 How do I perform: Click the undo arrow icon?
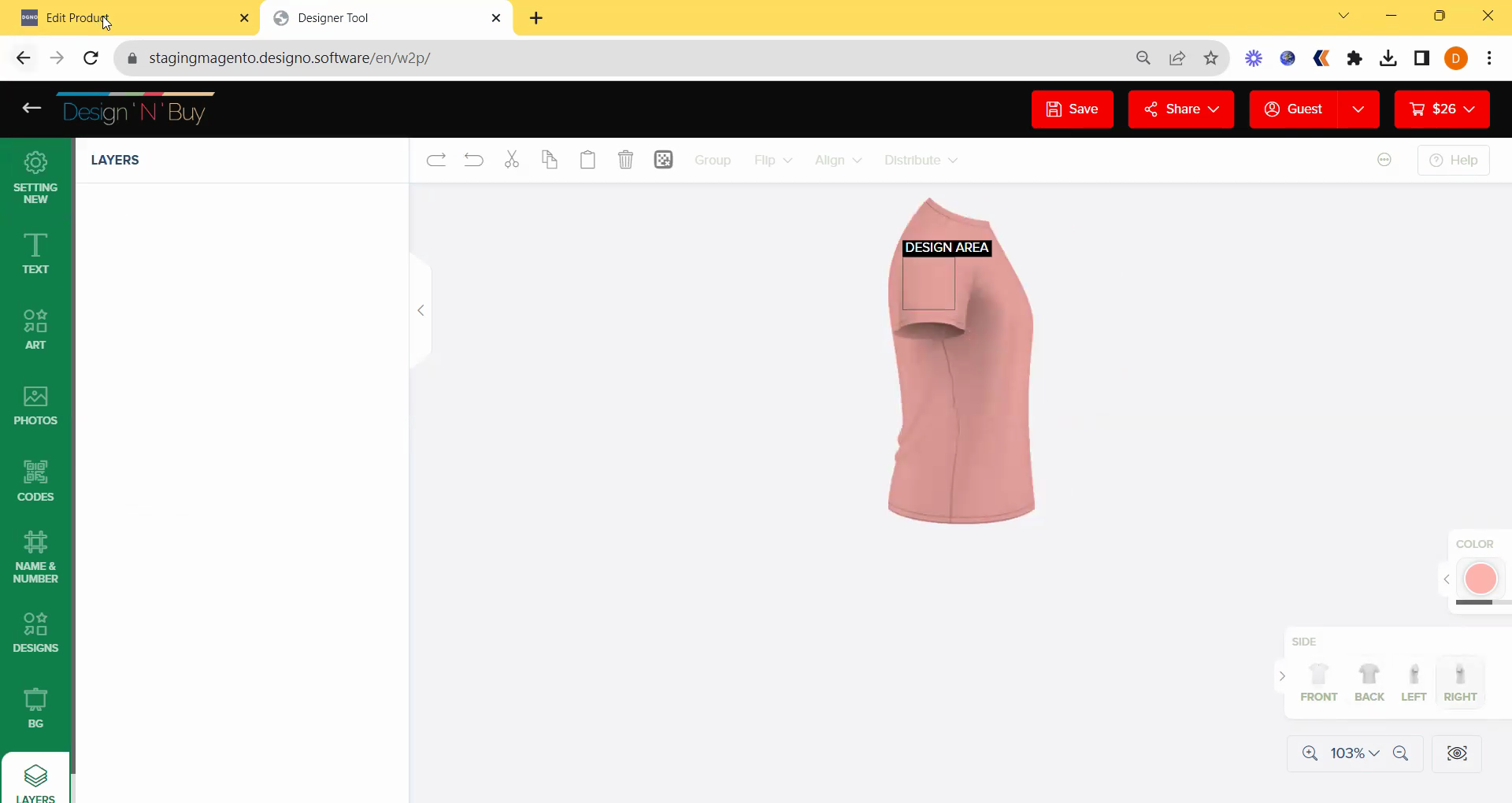pos(473,161)
